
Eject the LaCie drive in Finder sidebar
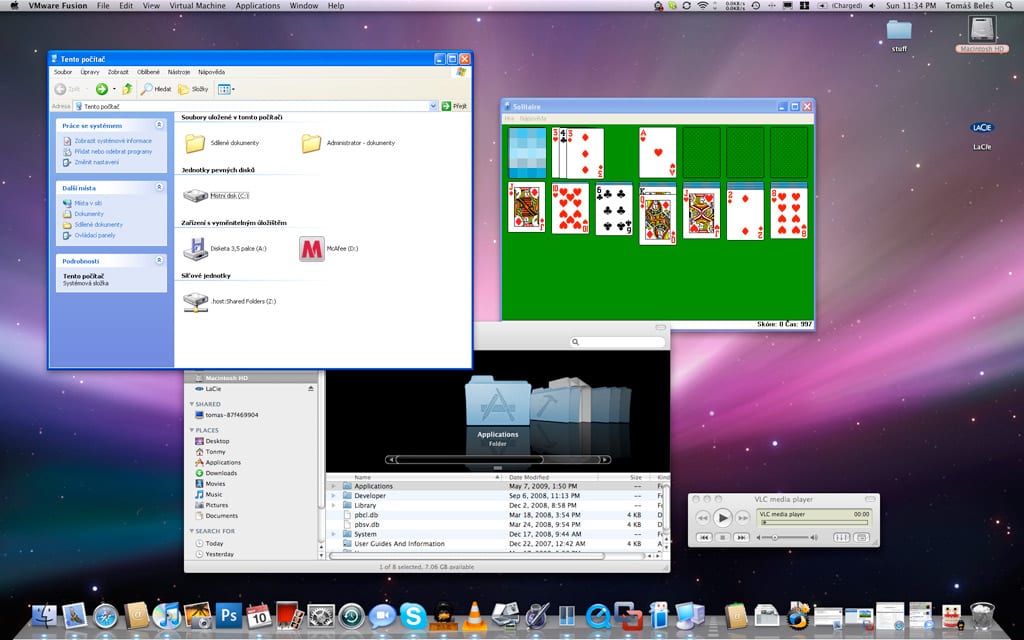point(311,389)
